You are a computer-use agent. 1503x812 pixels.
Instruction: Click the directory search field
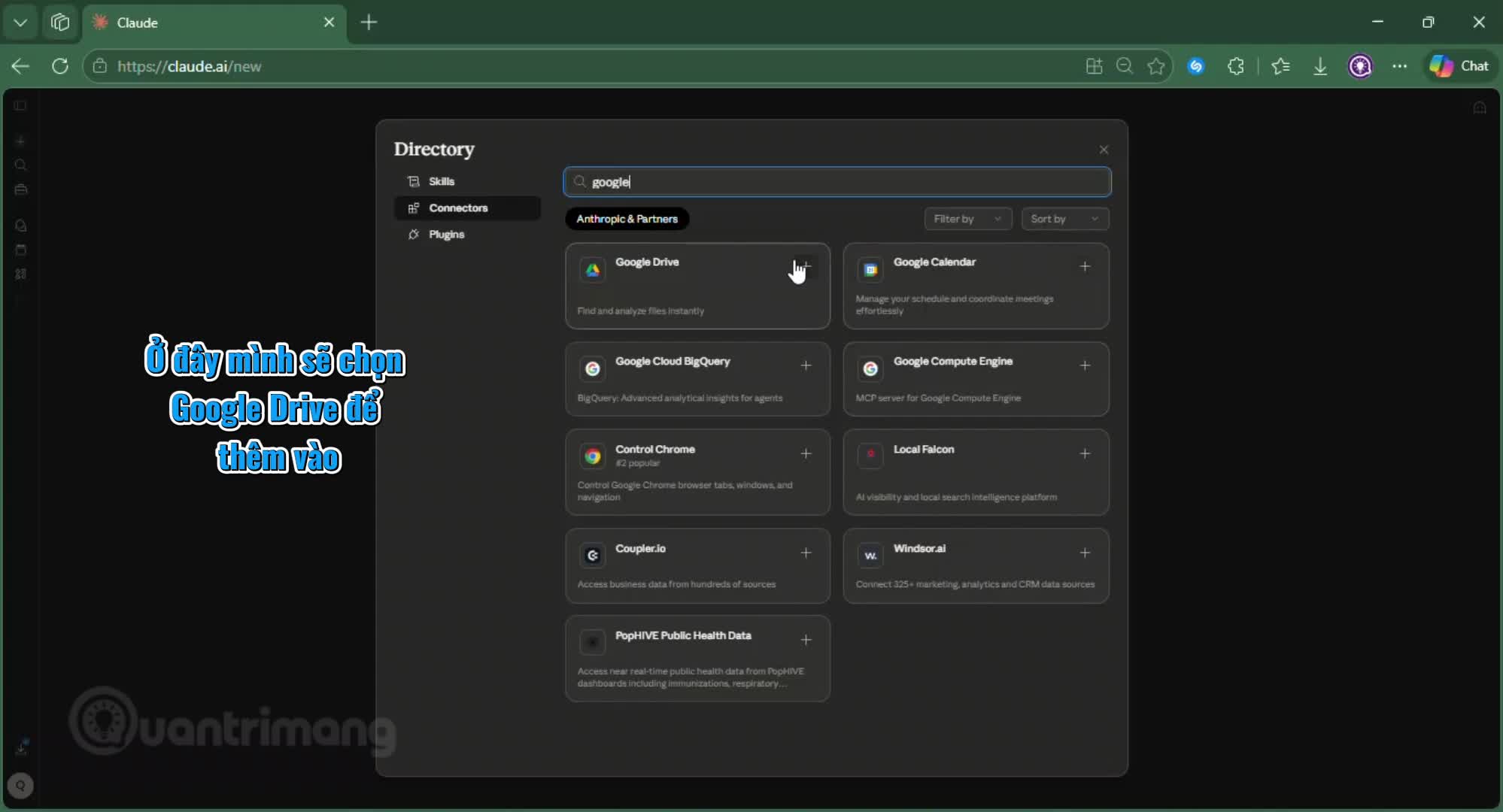pyautogui.click(x=837, y=182)
